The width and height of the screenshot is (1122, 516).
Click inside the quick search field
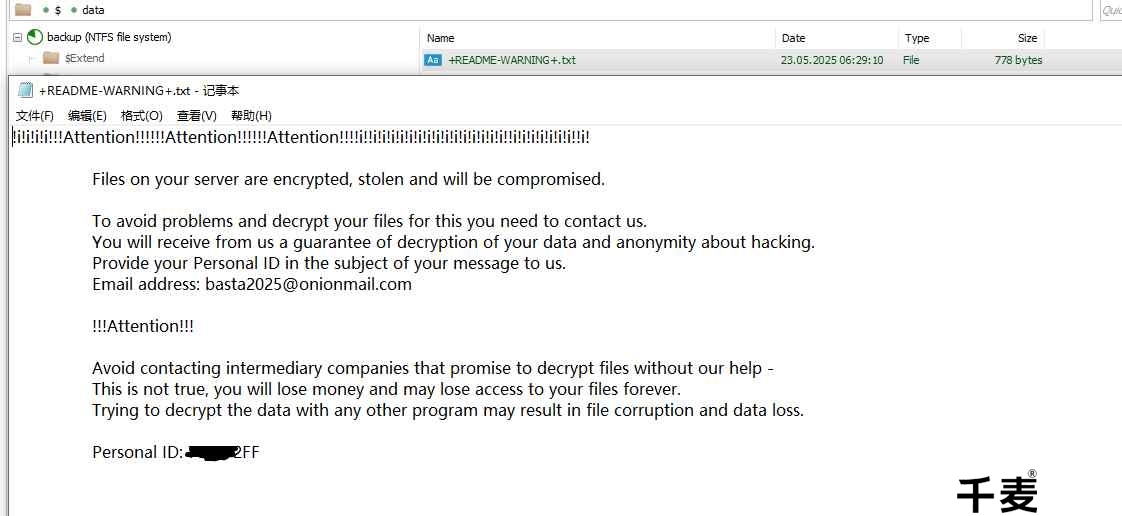pos(1110,10)
